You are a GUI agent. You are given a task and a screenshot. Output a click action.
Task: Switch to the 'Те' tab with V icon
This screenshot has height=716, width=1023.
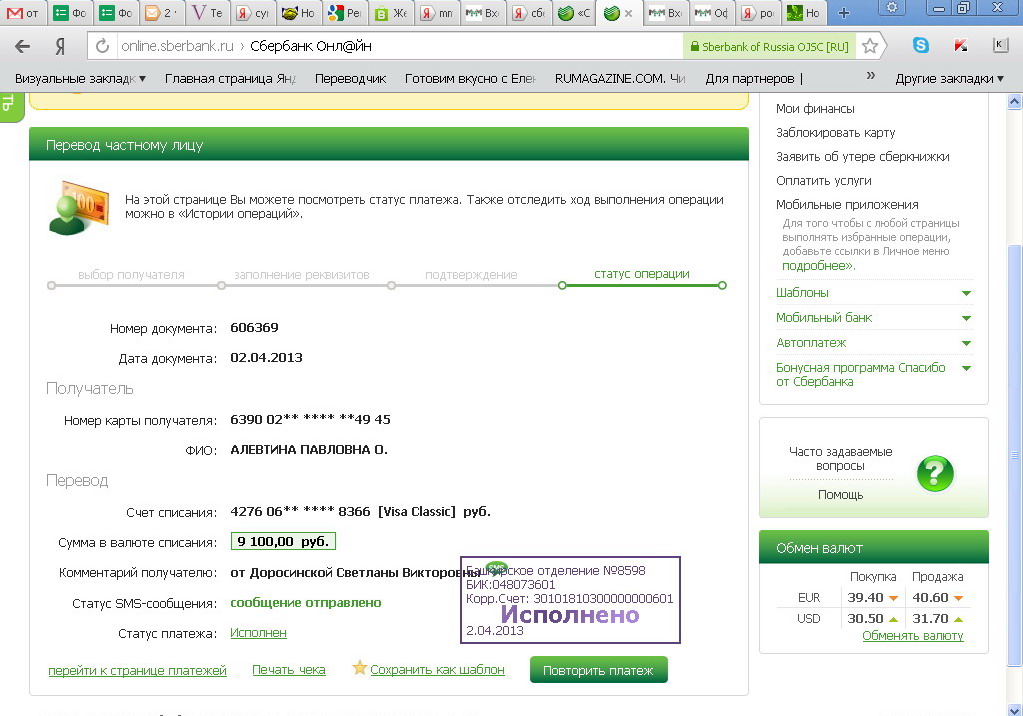pyautogui.click(x=209, y=13)
